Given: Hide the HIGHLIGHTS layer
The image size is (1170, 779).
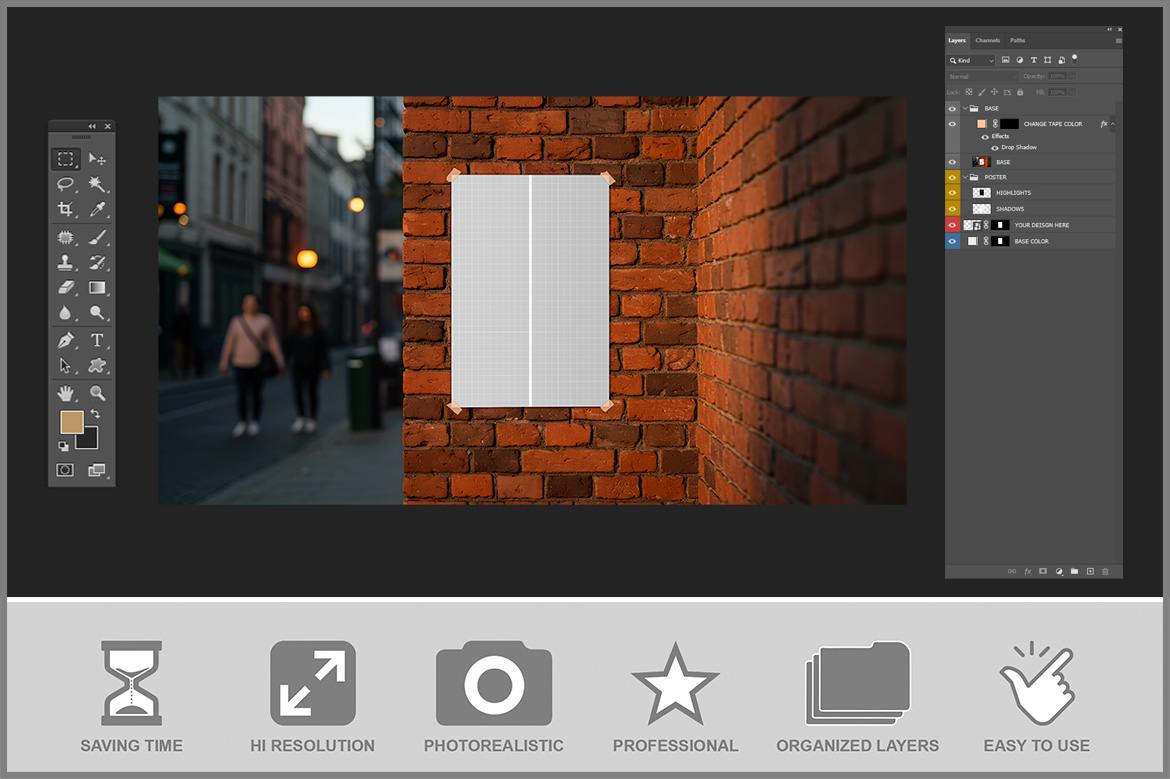Looking at the screenshot, I should [952, 193].
